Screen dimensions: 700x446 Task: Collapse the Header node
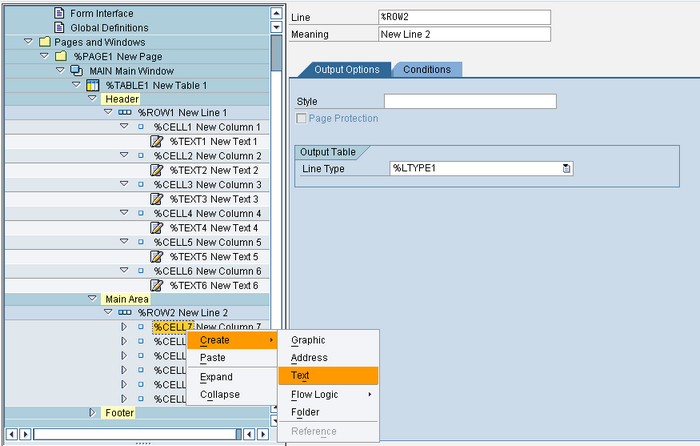coord(92,98)
